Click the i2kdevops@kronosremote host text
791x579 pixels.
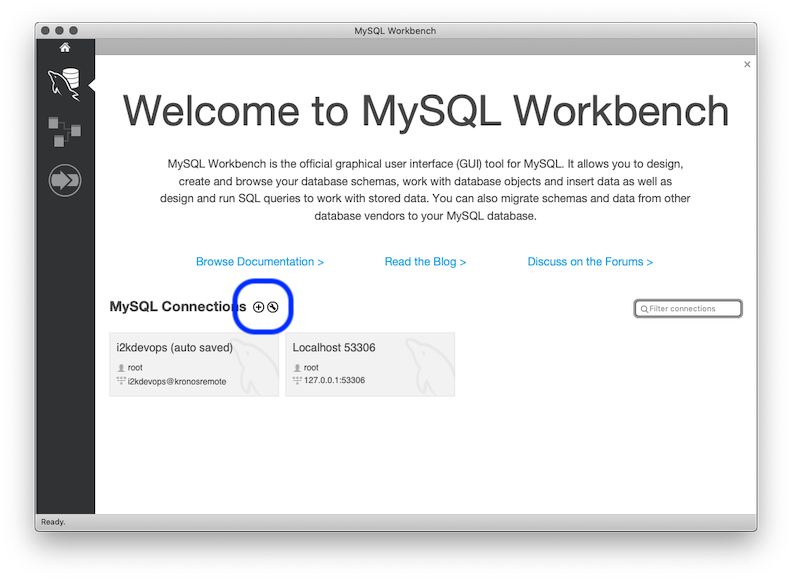(177, 382)
